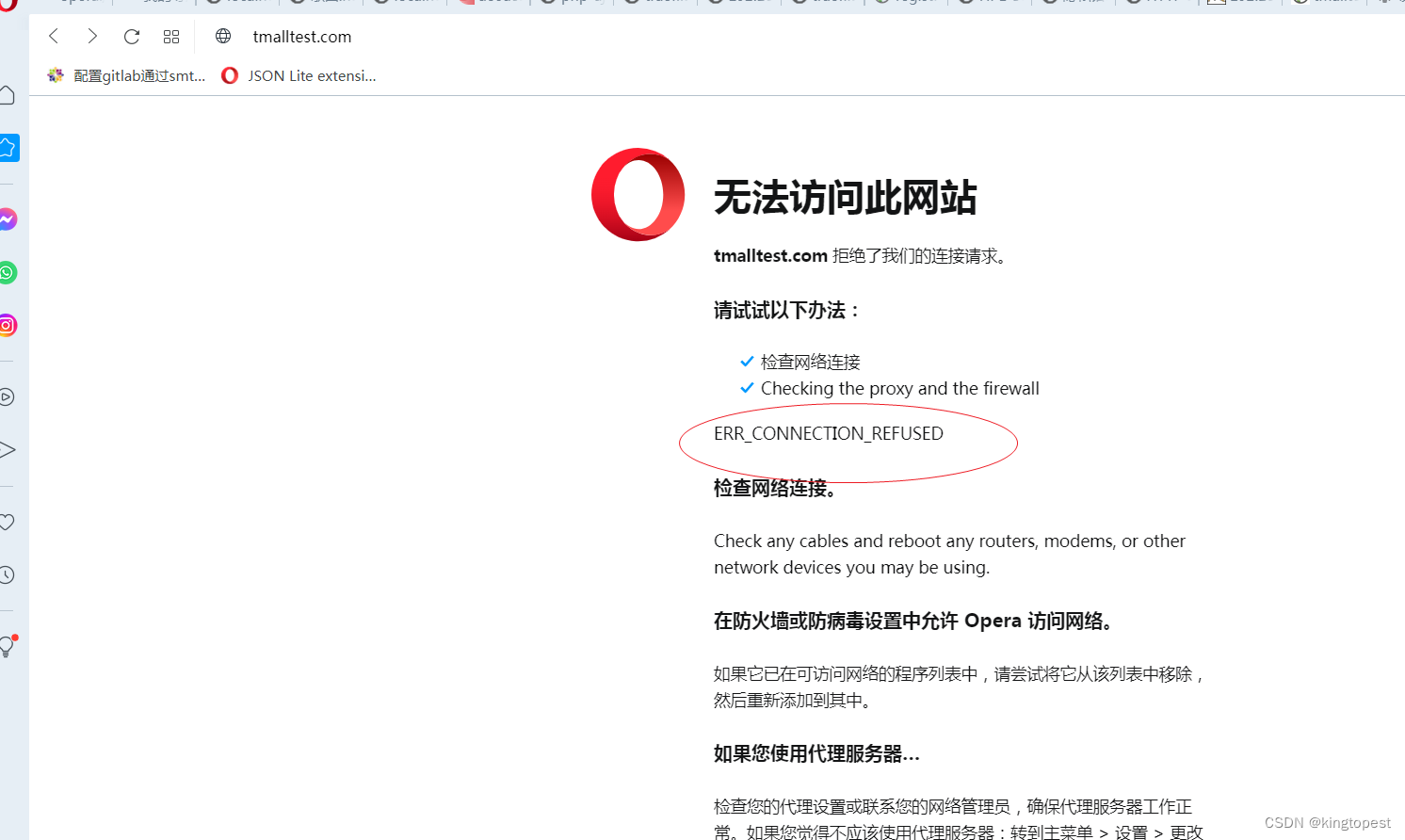The image size is (1405, 840).
Task: Click the 请试试以下办法 subheading
Action: pyautogui.click(x=786, y=310)
